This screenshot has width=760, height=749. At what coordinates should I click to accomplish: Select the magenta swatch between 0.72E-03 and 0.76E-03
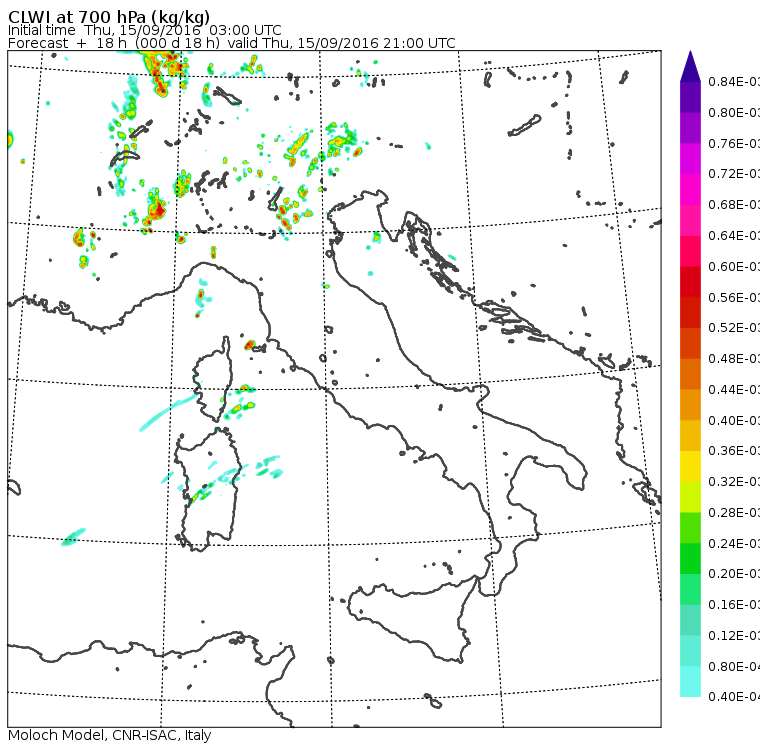[690, 159]
